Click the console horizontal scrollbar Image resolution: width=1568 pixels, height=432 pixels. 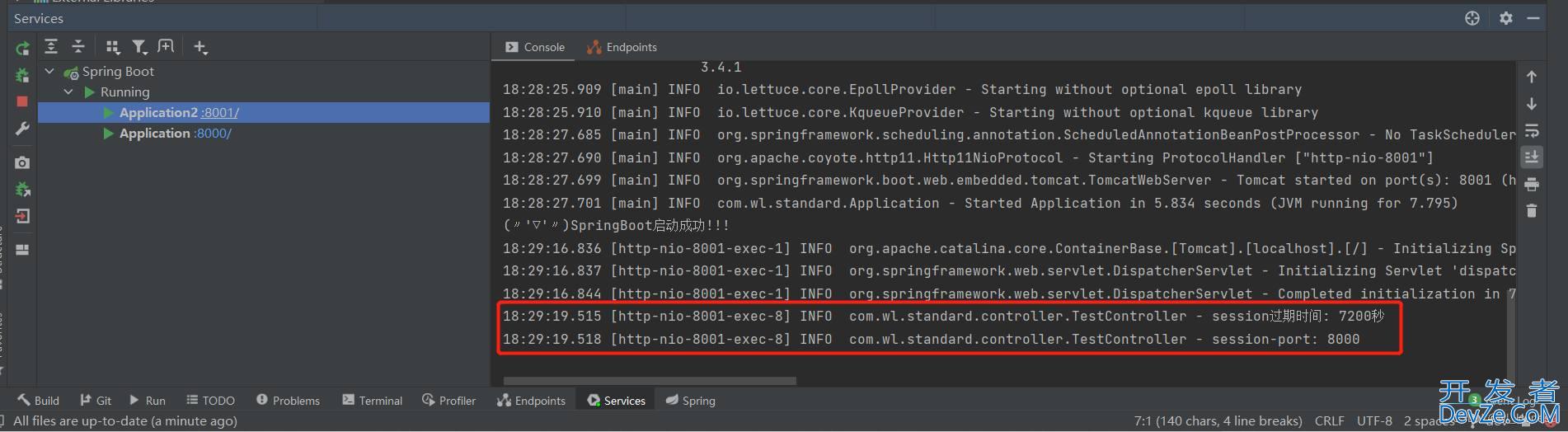650,381
